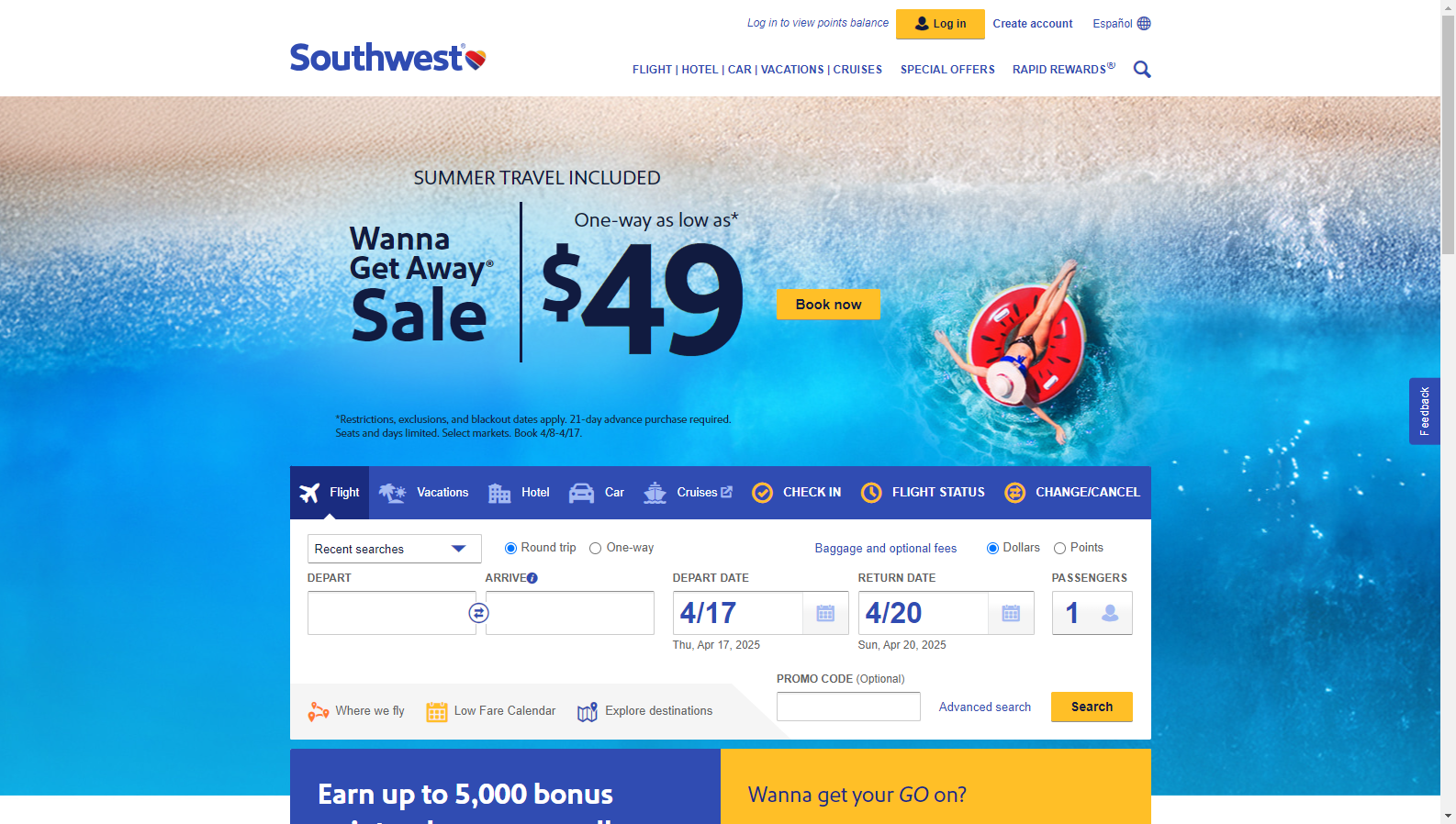Switch to the CHECK IN tab

coord(797,493)
